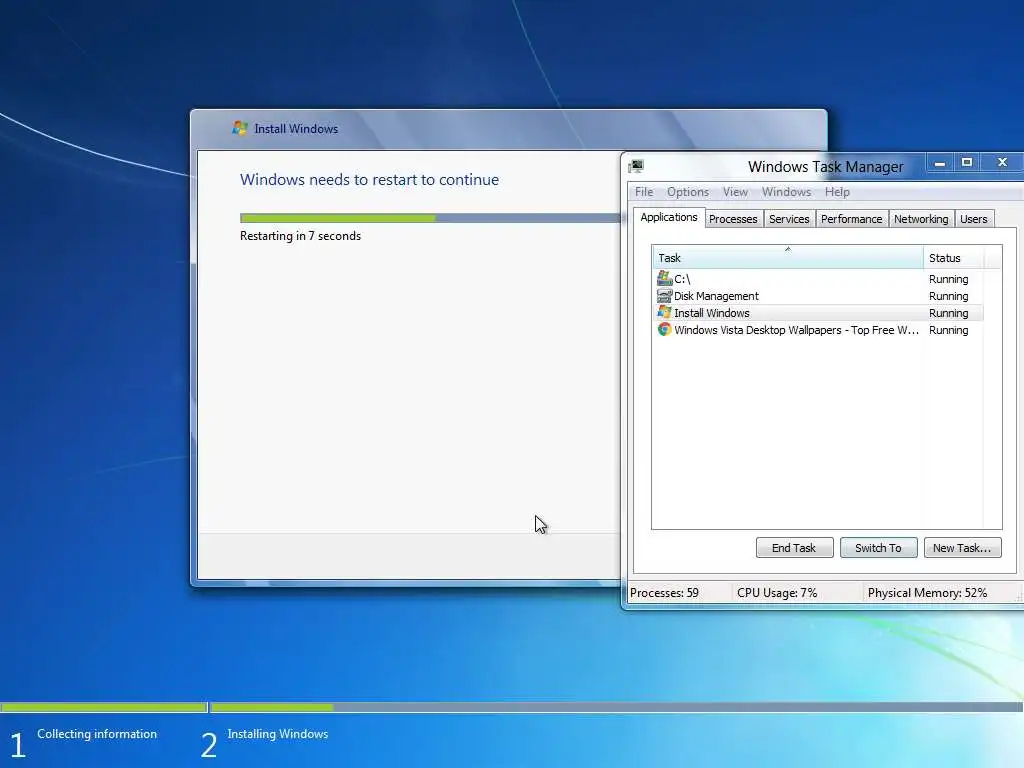Image resolution: width=1024 pixels, height=768 pixels.
Task: Switch to the Performance tab
Action: click(x=851, y=219)
